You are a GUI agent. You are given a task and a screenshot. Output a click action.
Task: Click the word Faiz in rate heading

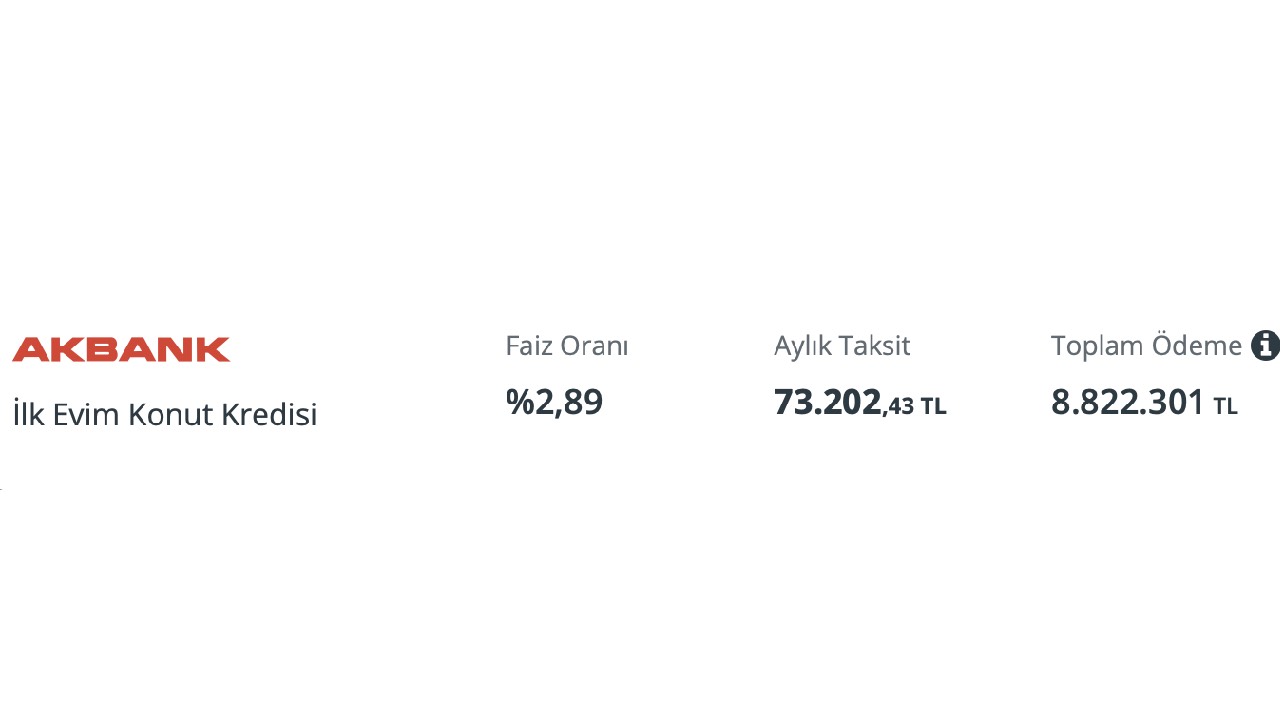point(529,346)
